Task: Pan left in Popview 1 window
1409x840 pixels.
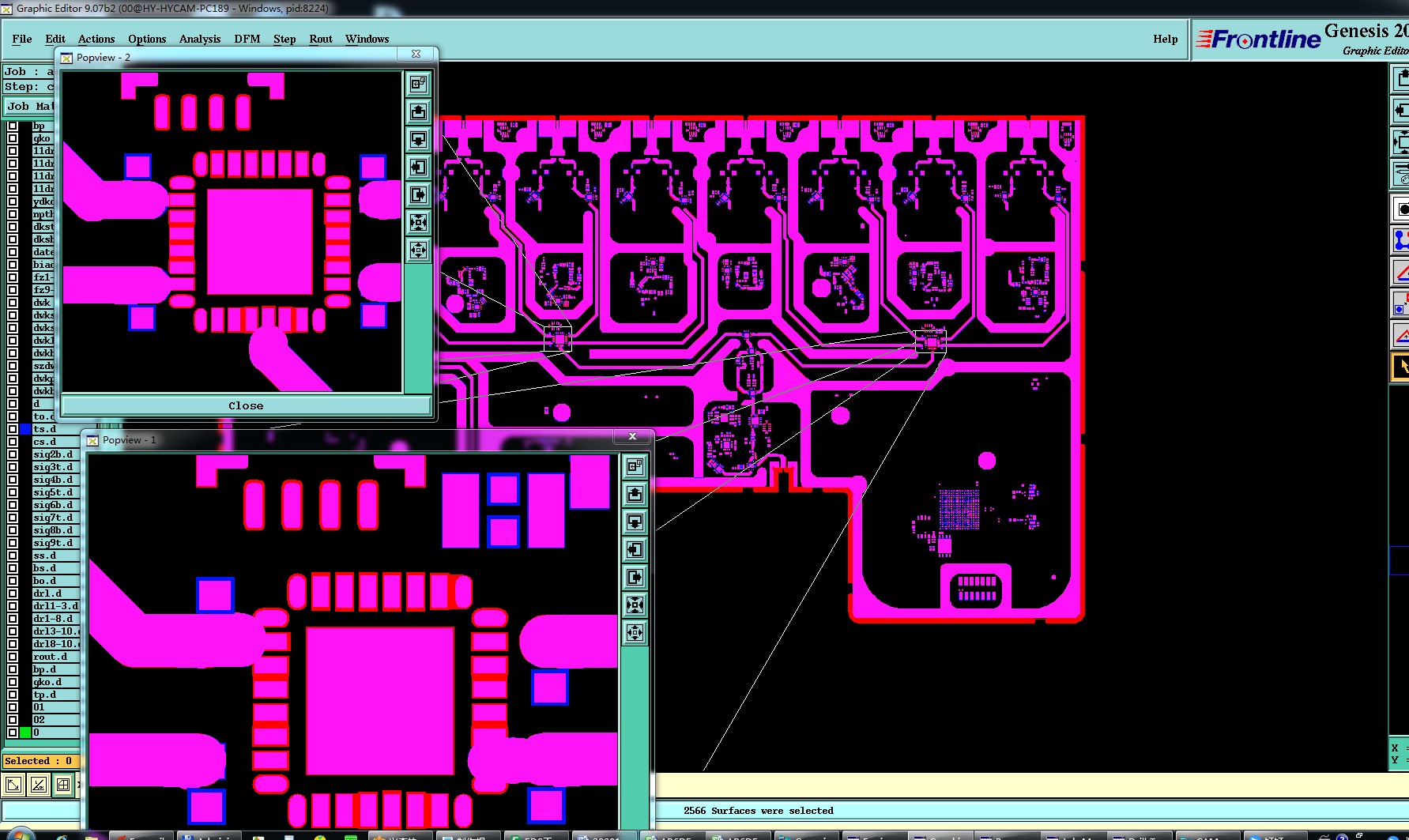Action: 635,549
